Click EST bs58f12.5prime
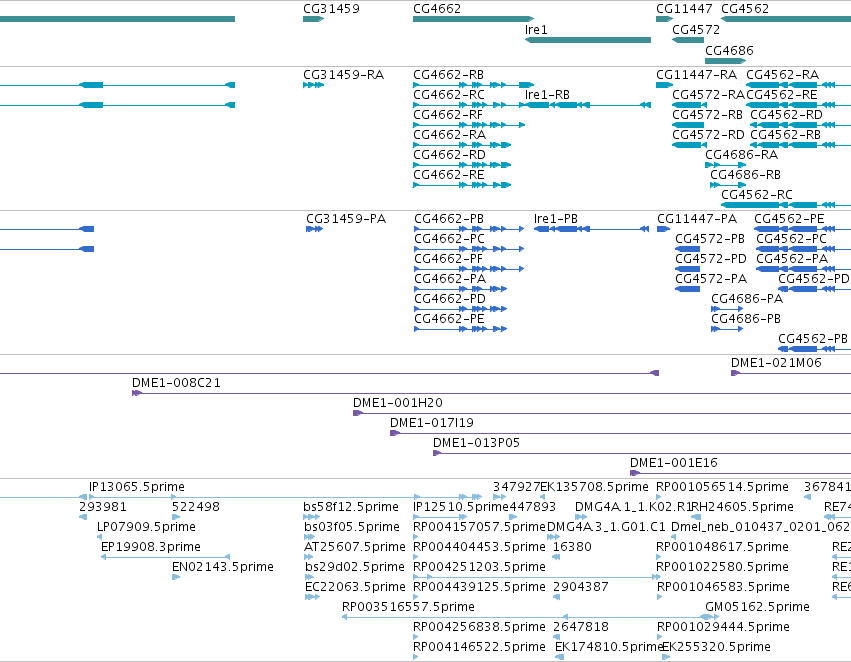 coord(312,517)
